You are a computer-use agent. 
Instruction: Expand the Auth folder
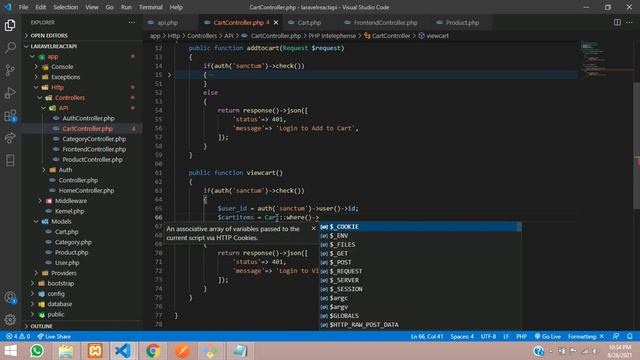click(x=82, y=170)
